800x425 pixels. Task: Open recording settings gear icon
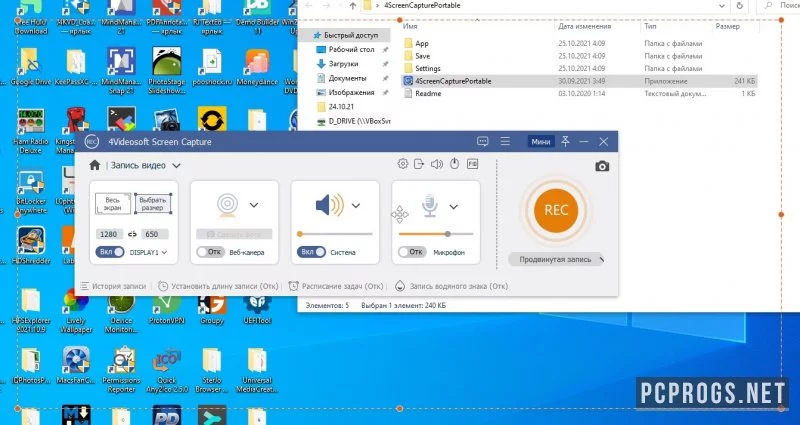pos(403,164)
